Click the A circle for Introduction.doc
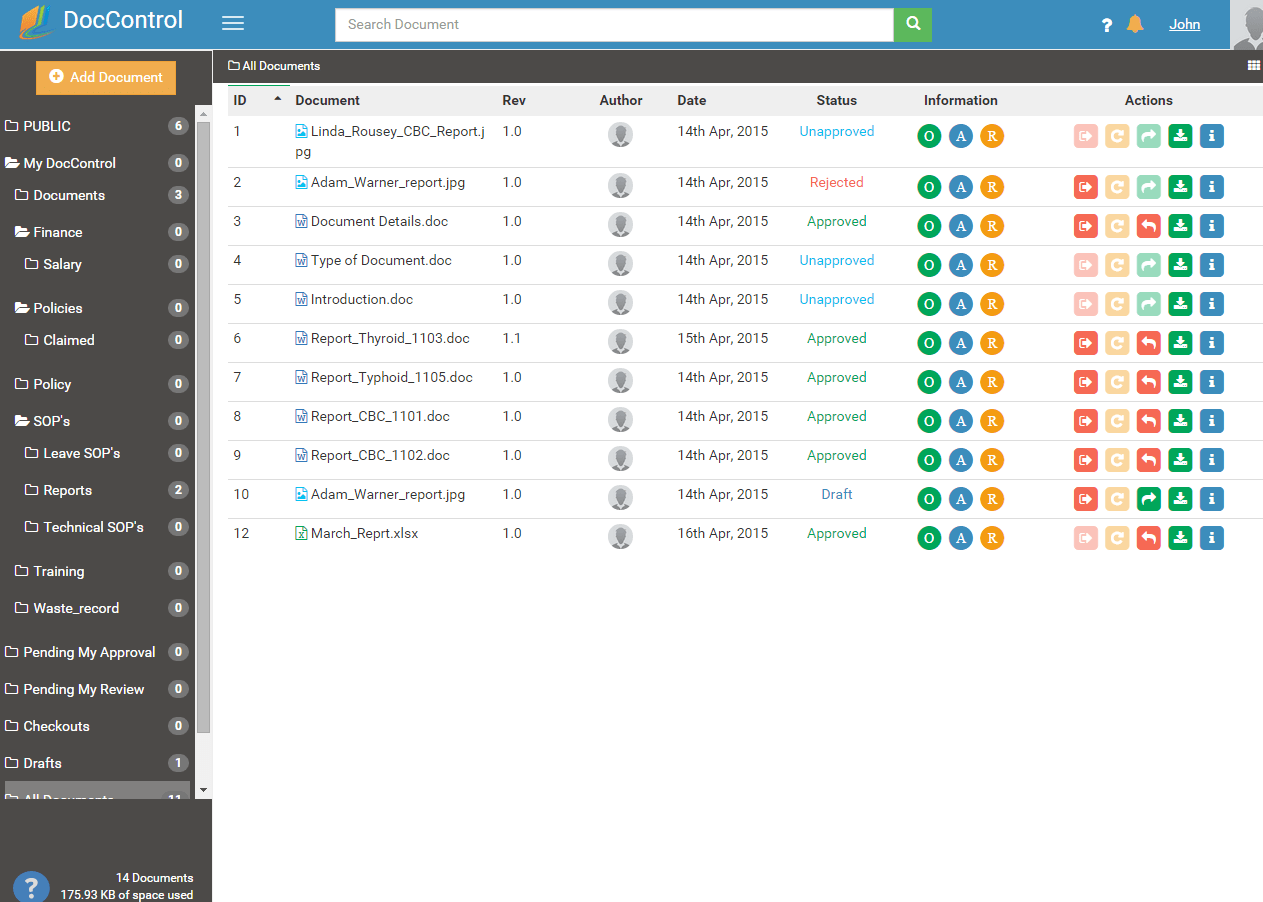This screenshot has width=1263, height=902. pyautogui.click(x=960, y=304)
